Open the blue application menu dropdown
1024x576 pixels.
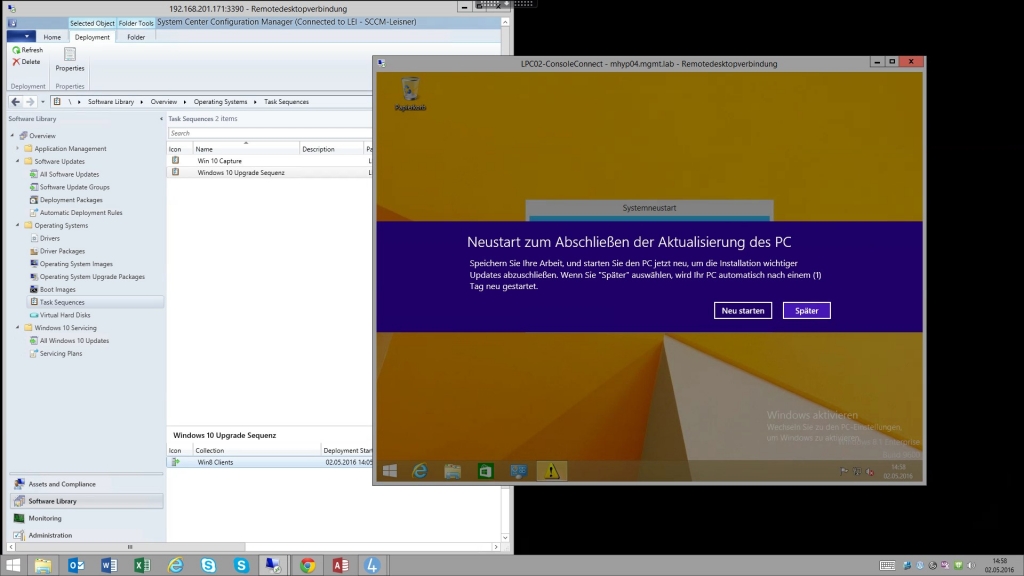20,37
